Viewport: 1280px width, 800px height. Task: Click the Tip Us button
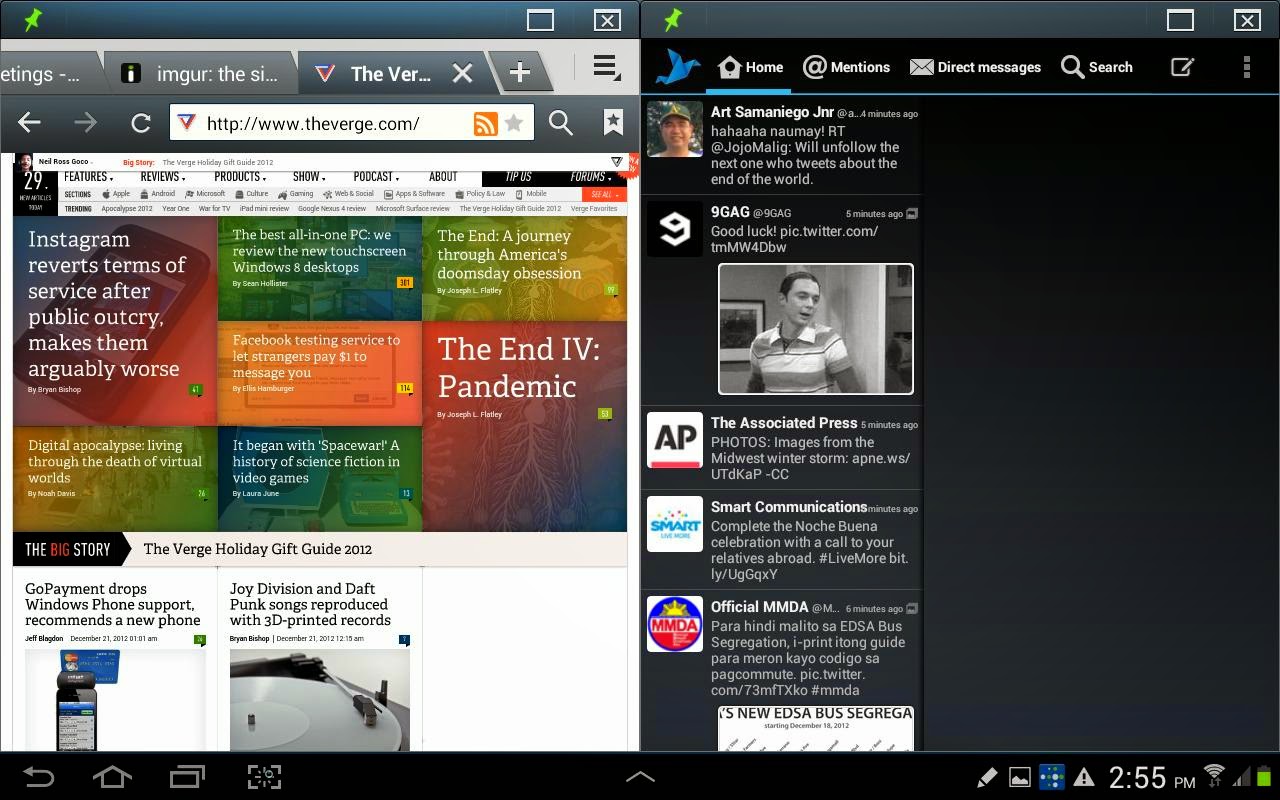(x=518, y=177)
